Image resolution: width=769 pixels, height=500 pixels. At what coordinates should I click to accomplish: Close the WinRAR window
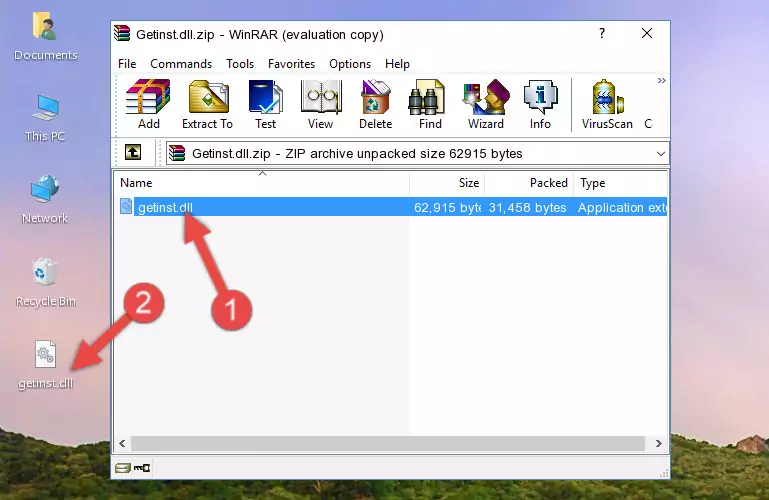647,33
